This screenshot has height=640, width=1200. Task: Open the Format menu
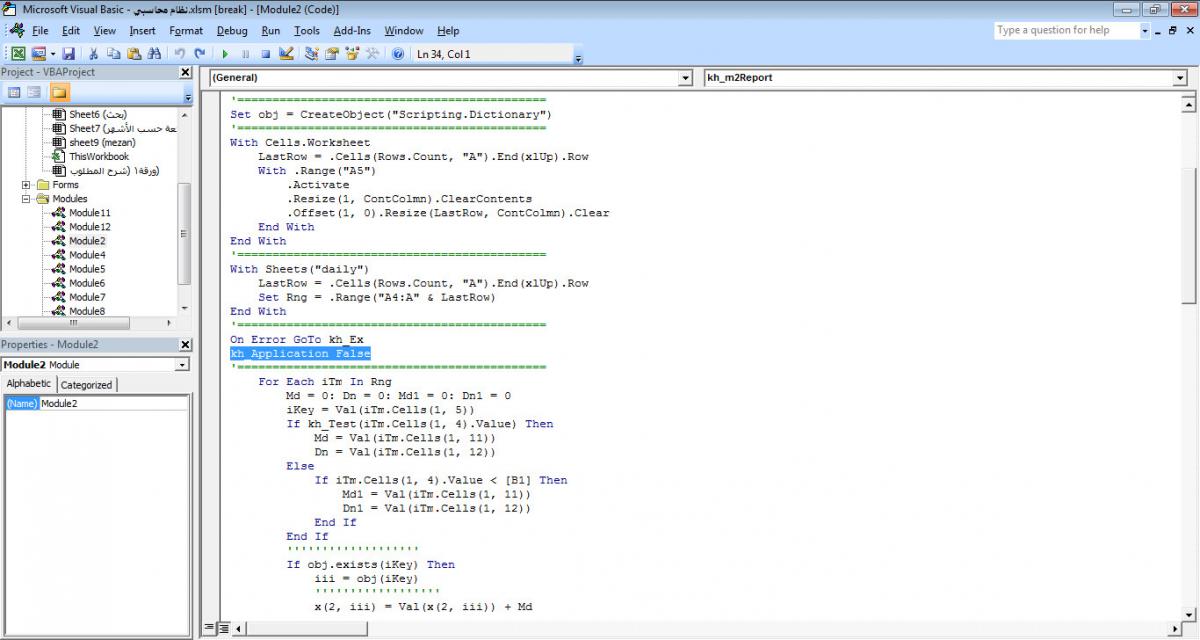(186, 31)
